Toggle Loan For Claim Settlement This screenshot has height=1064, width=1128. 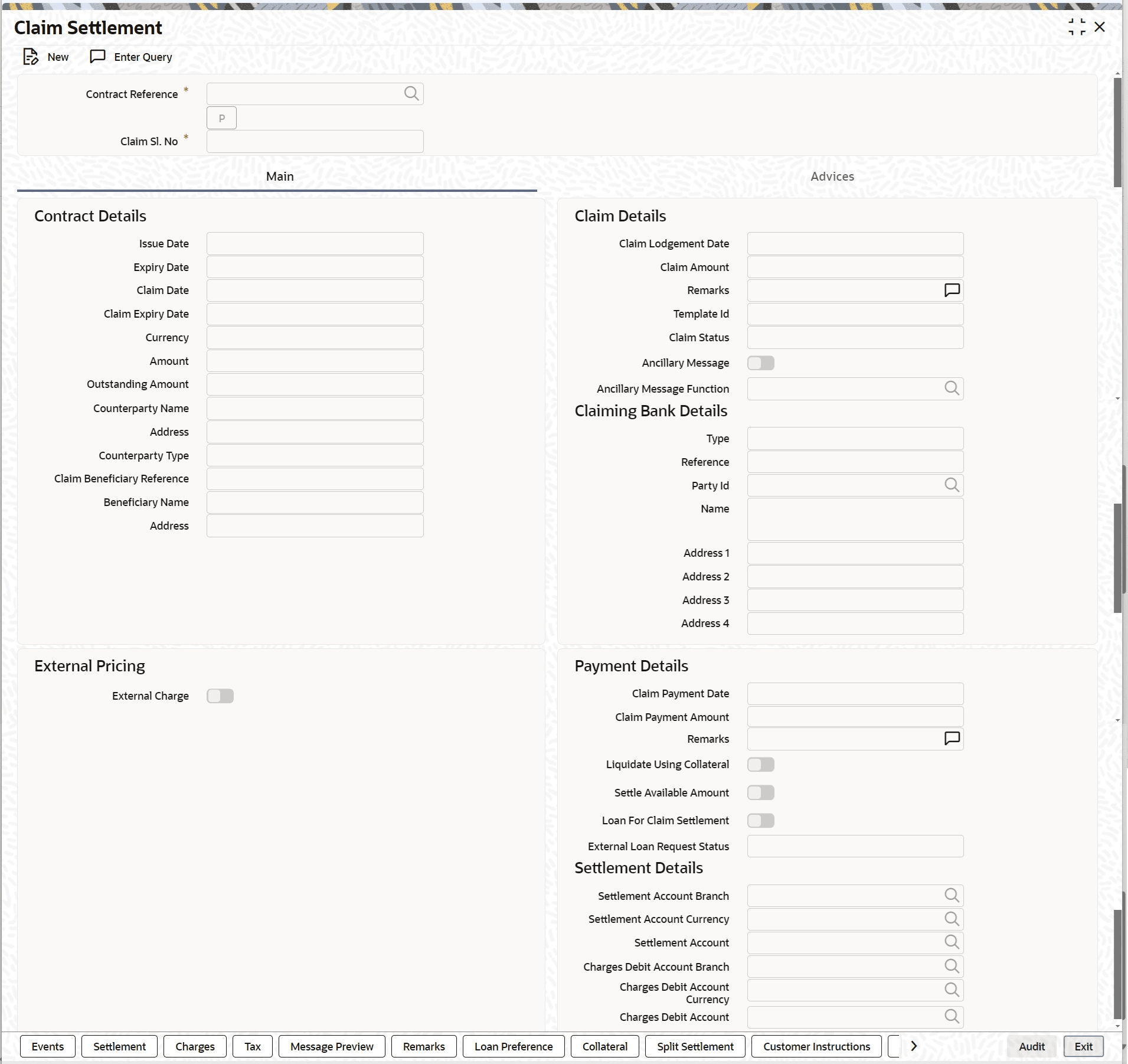[760, 820]
